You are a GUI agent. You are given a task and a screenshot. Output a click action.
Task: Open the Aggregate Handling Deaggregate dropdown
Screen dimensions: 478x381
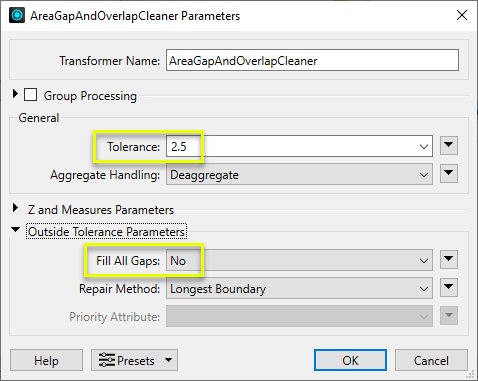(299, 174)
